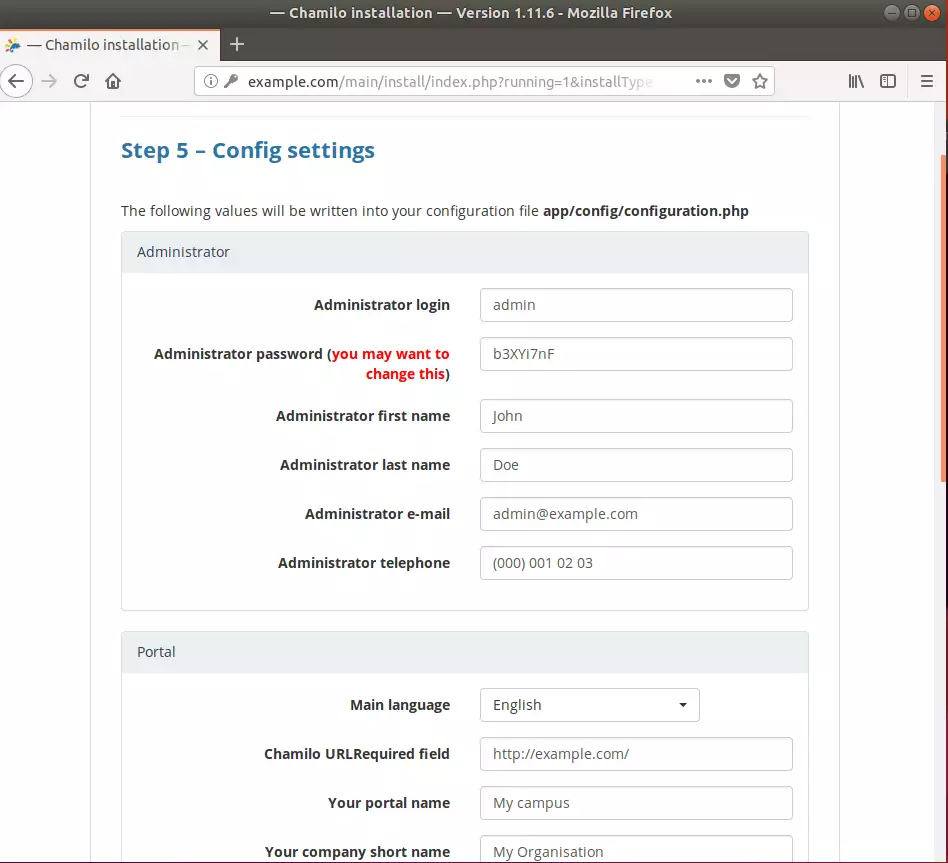The height and width of the screenshot is (863, 948).
Task: Open the Main language dropdown
Action: [589, 705]
